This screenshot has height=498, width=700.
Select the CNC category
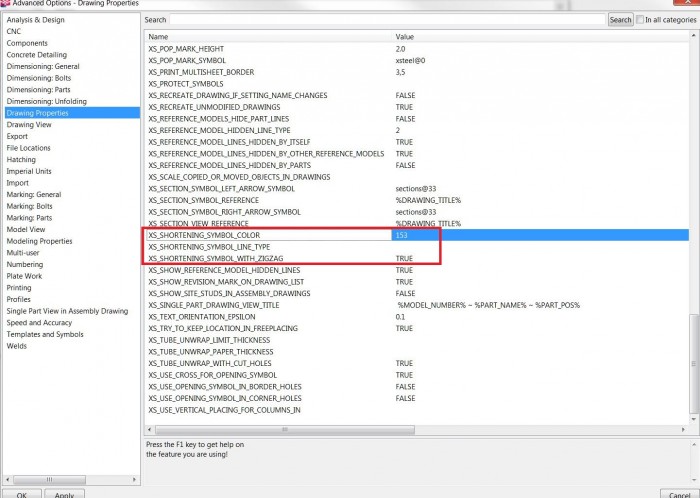(14, 31)
